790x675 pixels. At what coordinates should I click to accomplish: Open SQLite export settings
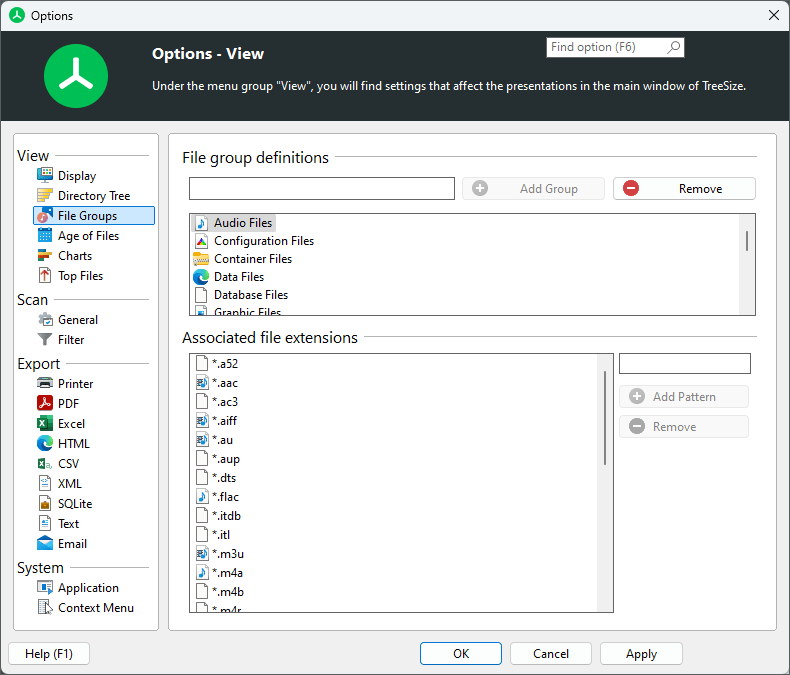pos(75,504)
